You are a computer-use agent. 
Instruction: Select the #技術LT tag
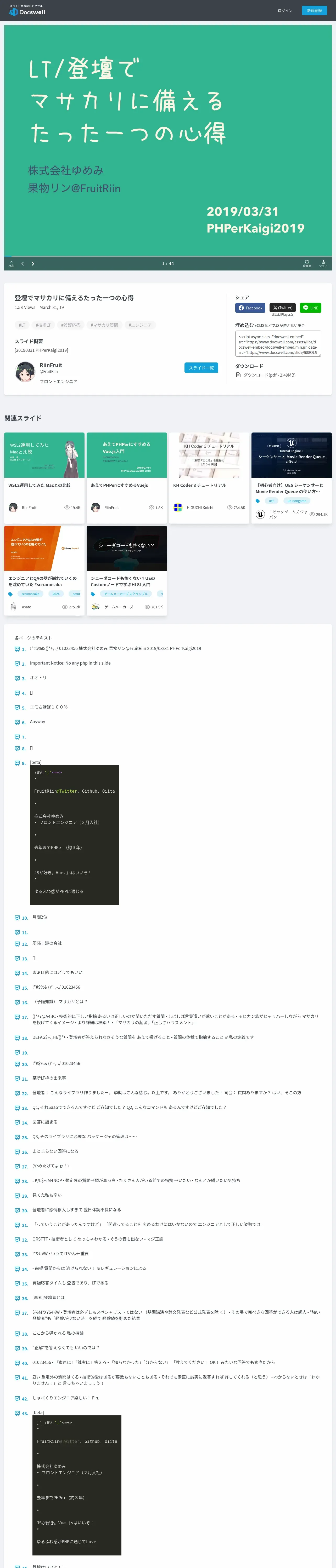point(43,325)
